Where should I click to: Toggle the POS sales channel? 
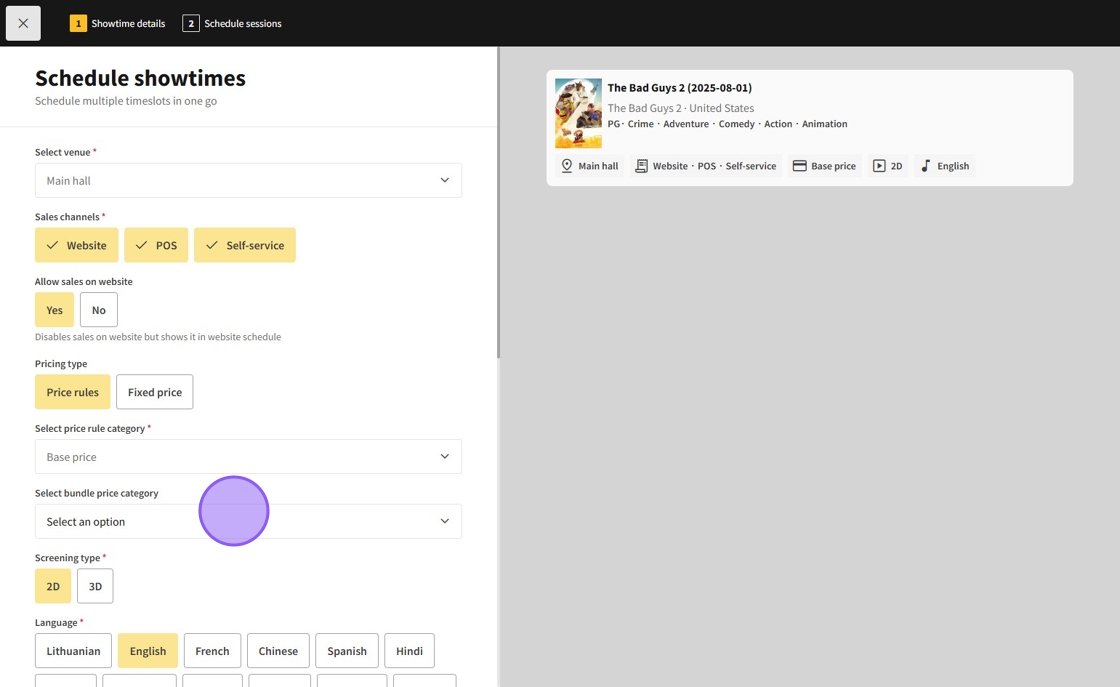pos(156,245)
